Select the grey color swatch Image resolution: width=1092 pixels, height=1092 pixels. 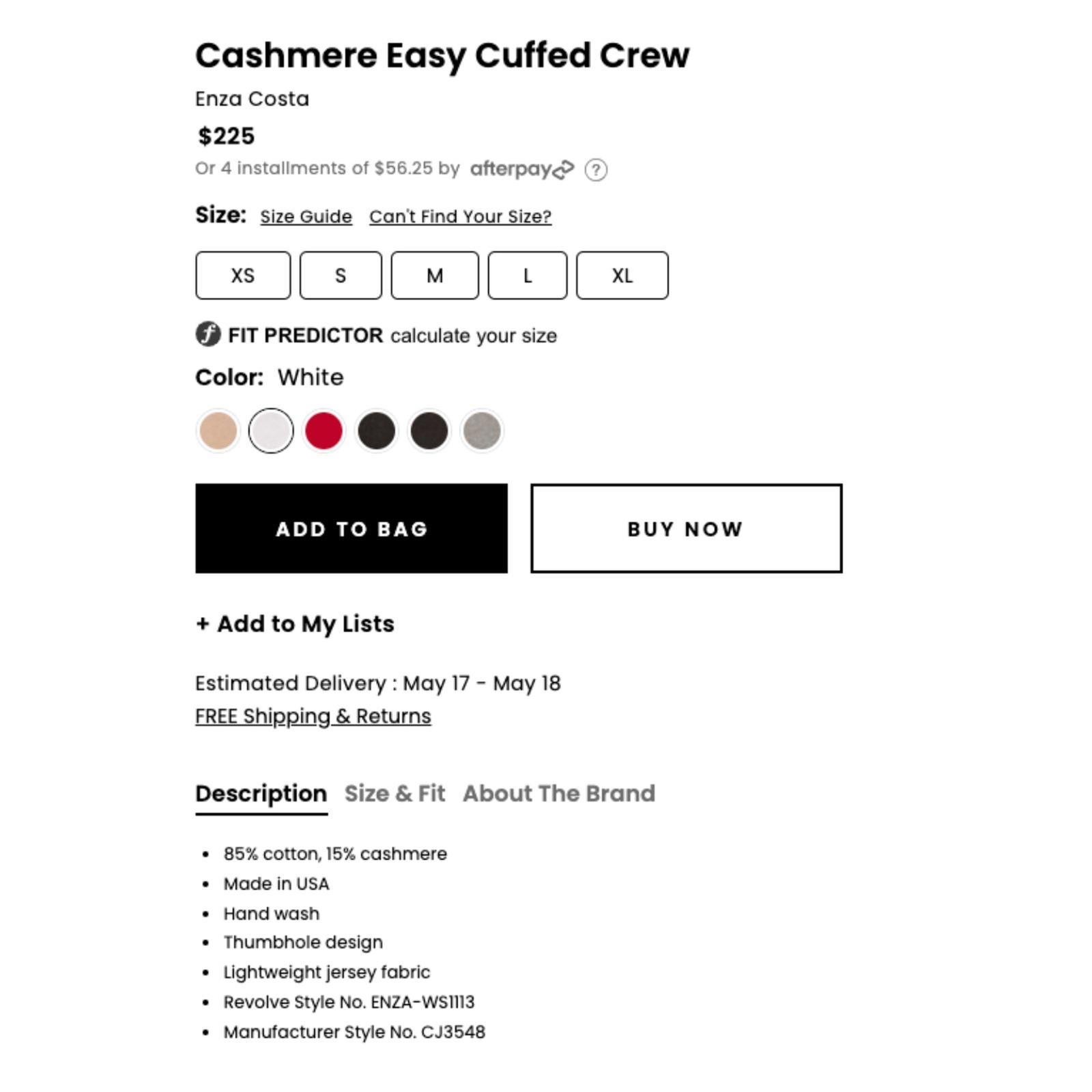(482, 431)
